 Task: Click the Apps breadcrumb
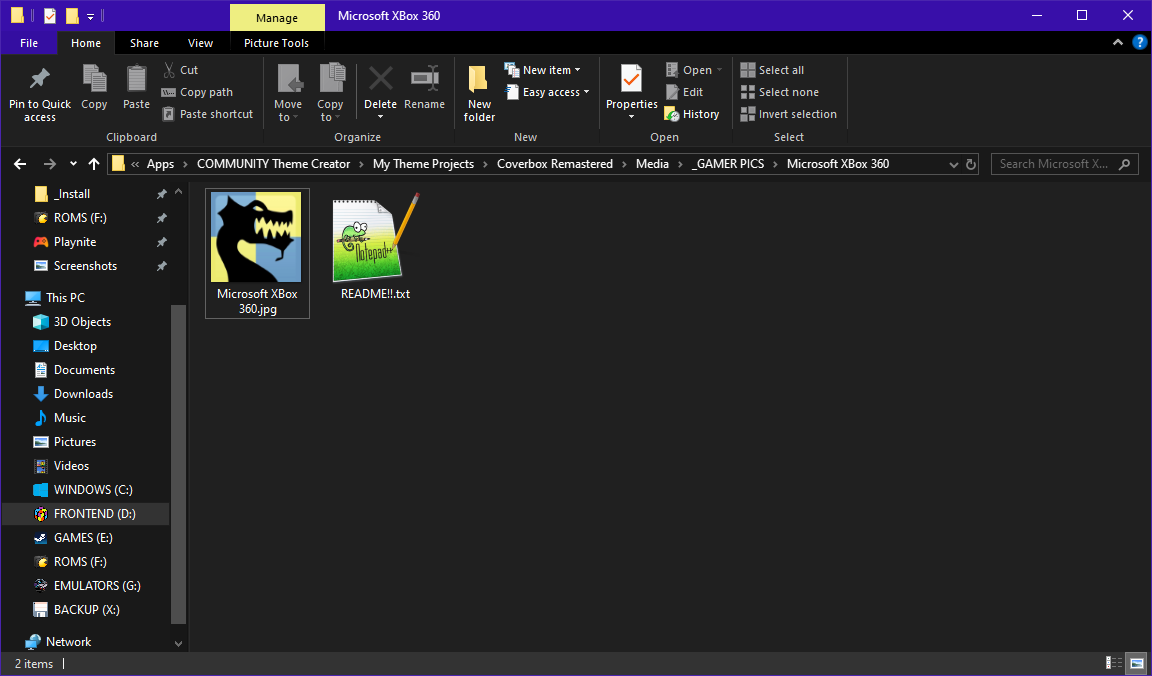pos(160,164)
